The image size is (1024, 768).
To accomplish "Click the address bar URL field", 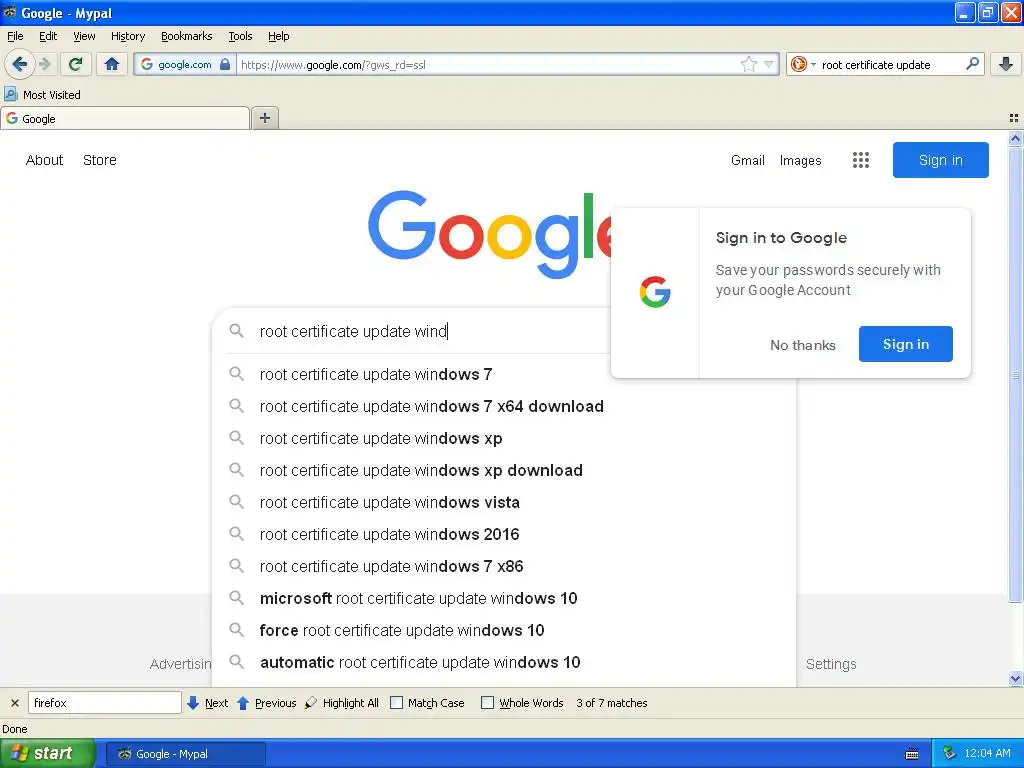I will point(487,64).
